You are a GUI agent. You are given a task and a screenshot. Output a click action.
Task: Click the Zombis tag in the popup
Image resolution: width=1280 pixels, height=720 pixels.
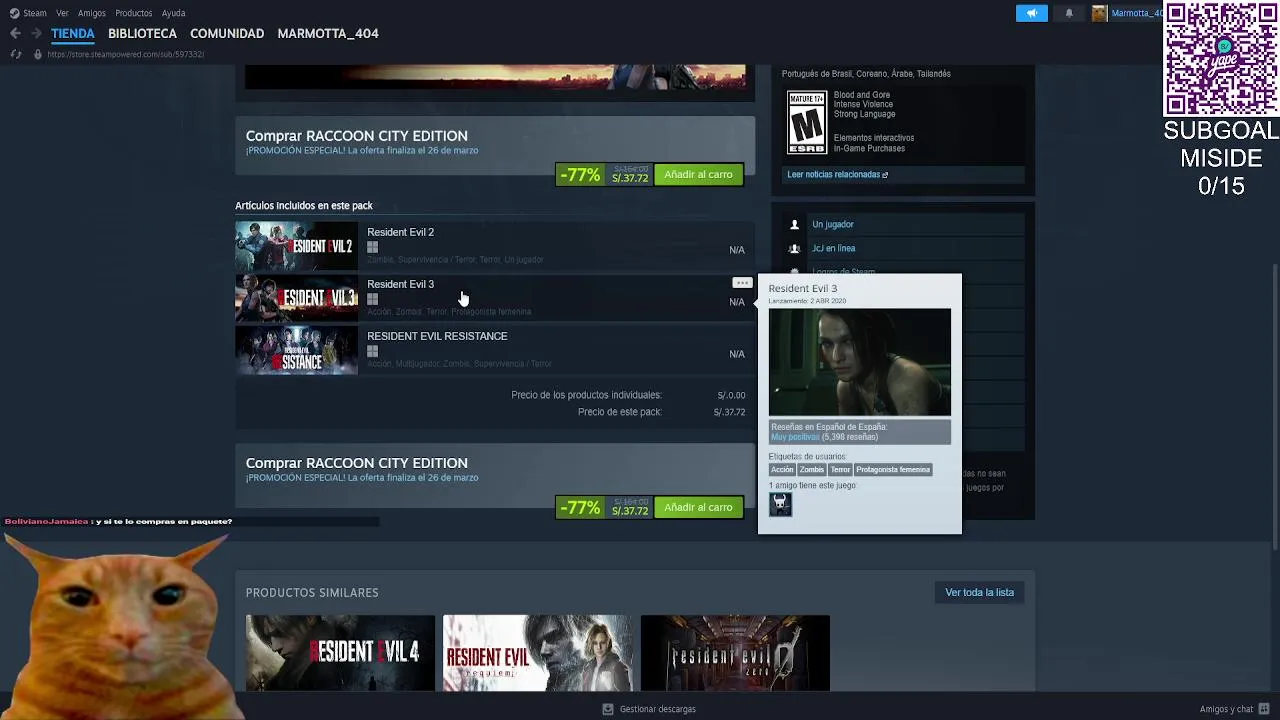click(812, 470)
